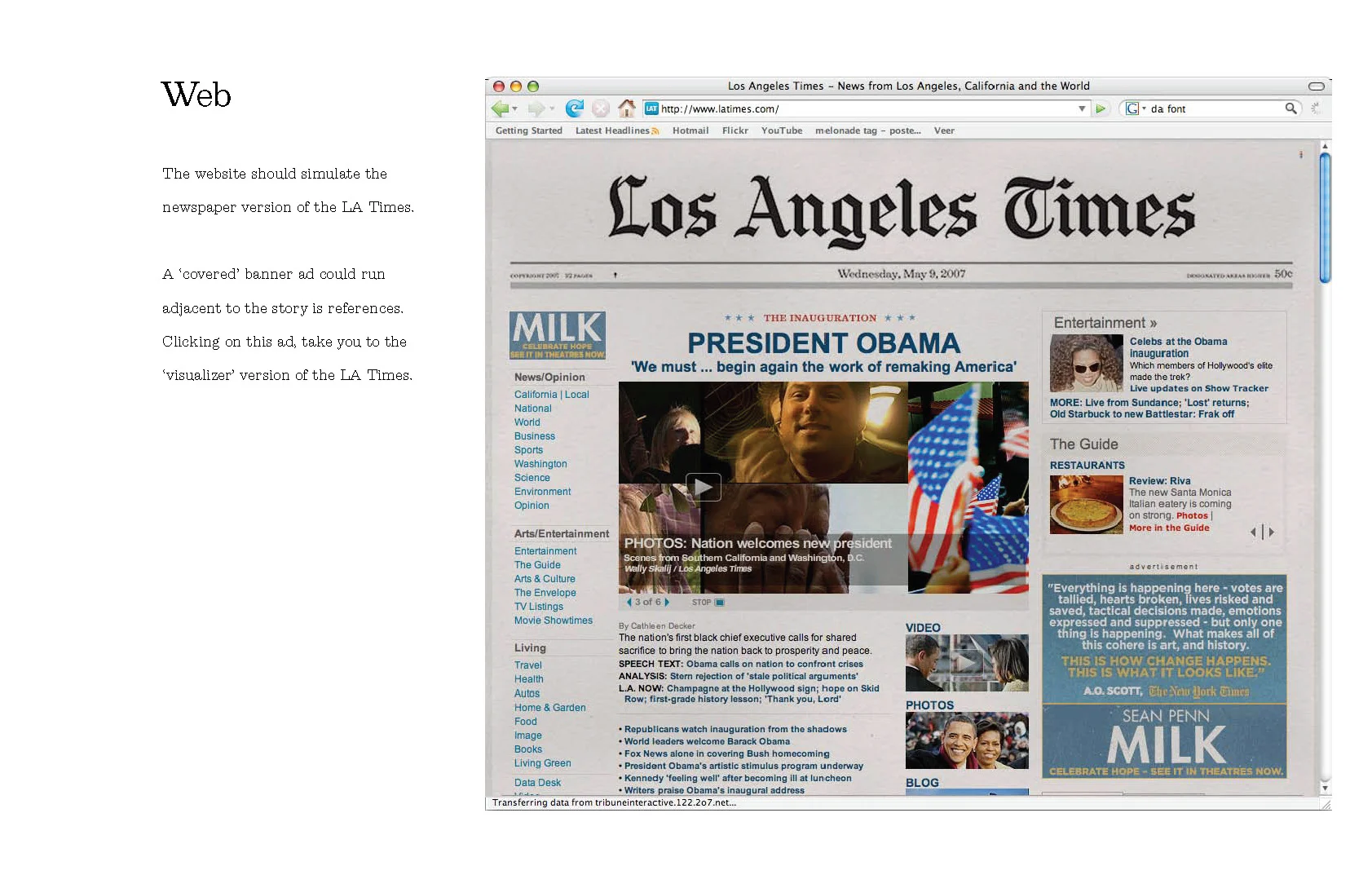Stop loading with the stop icon
This screenshot has height=888, width=1372.
[x=600, y=108]
